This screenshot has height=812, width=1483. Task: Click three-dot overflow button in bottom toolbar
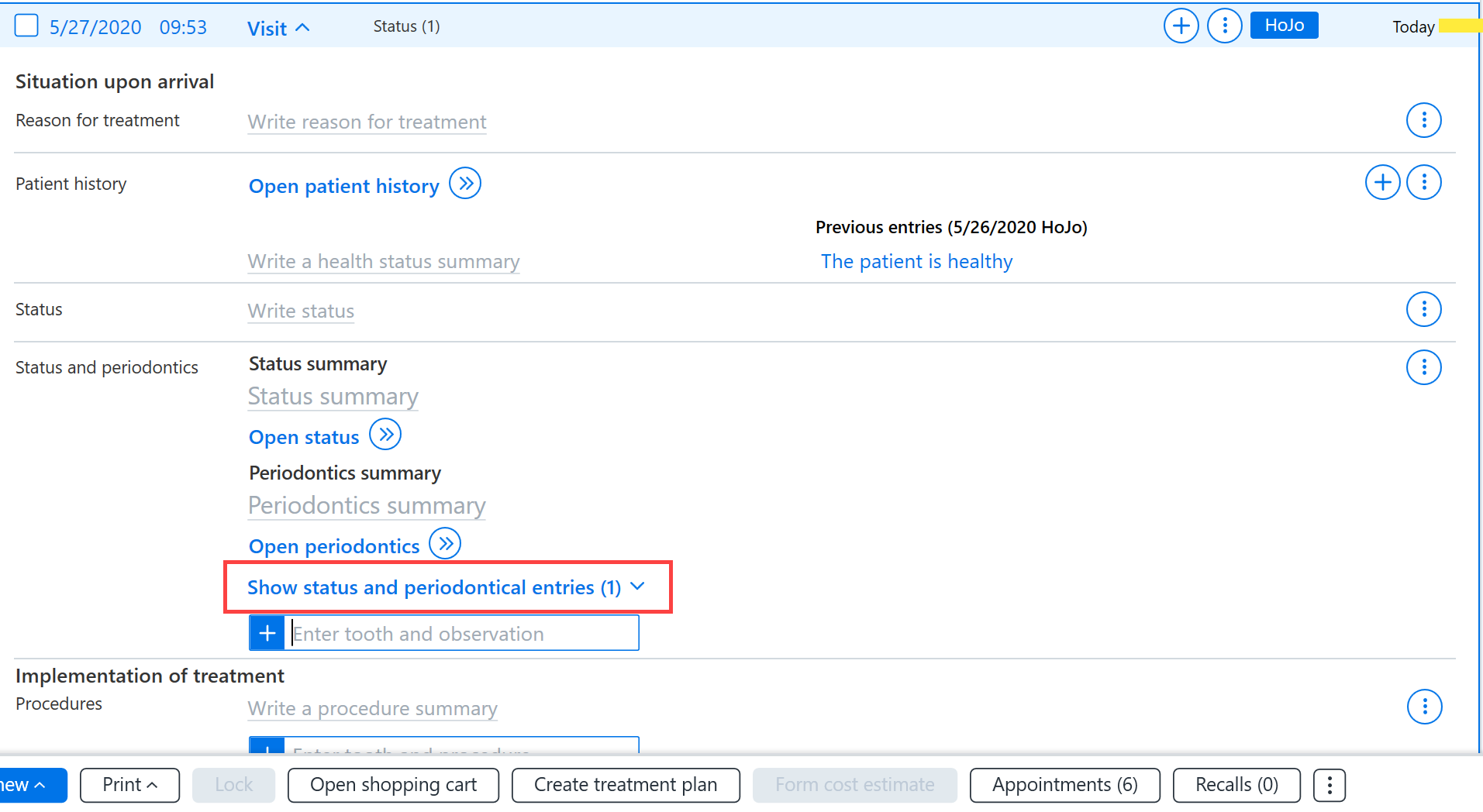(1330, 785)
